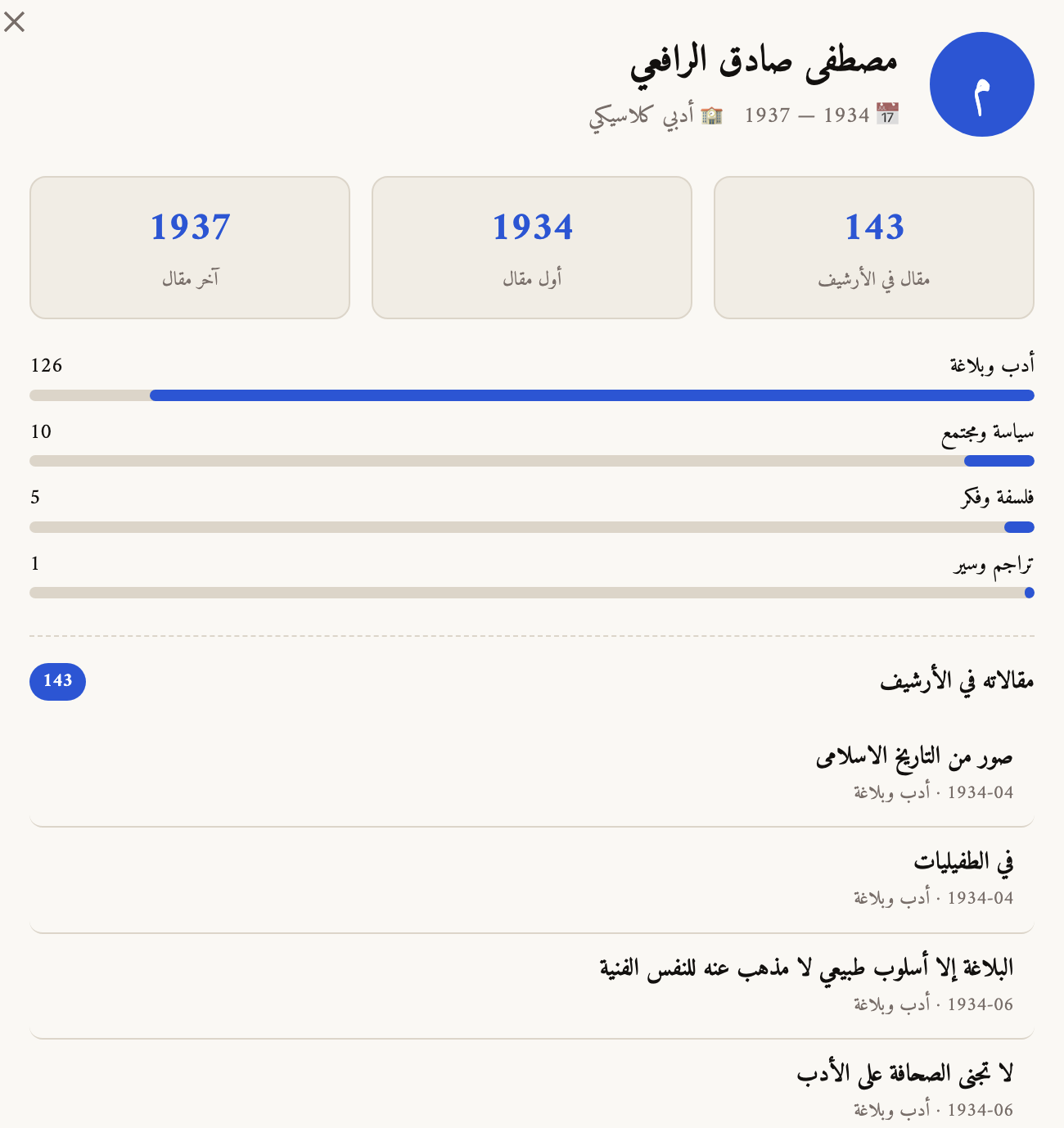This screenshot has width=1064, height=1128.
Task: Click the أدبي كلاسيكي style label
Action: pyautogui.click(x=641, y=115)
